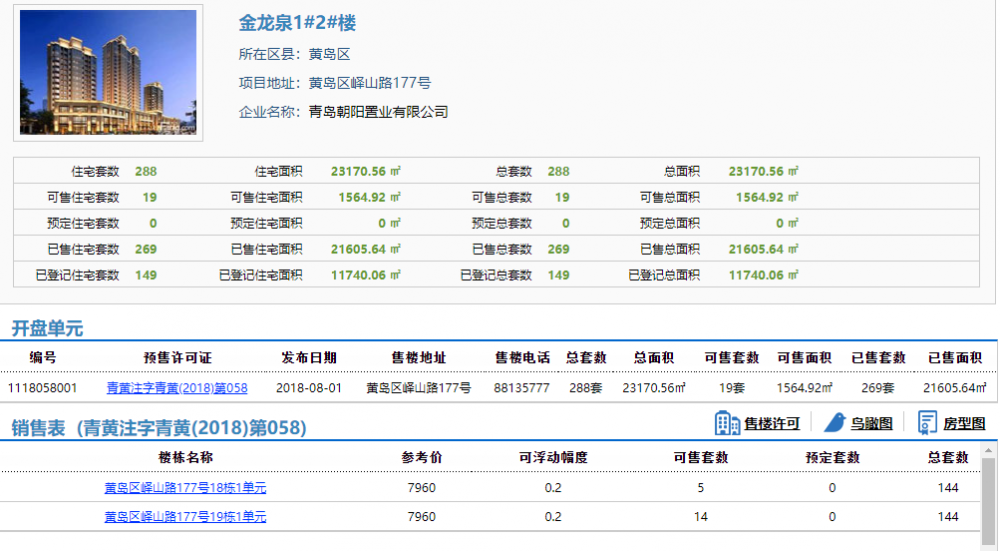Image resolution: width=1000 pixels, height=551 pixels.
Task: Select company name 青岛朝阳置业有限公司
Action: (378, 112)
